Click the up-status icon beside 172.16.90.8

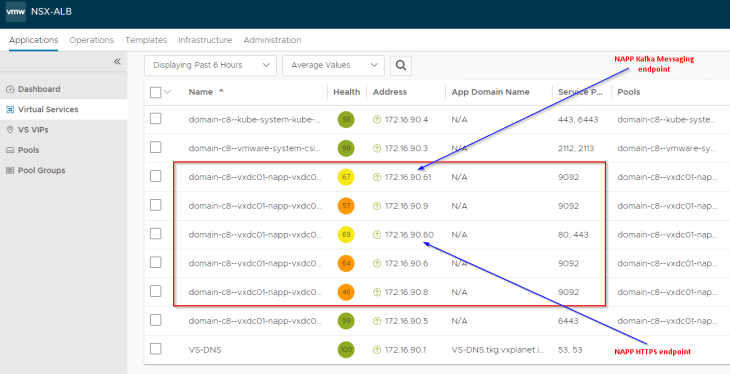point(377,292)
